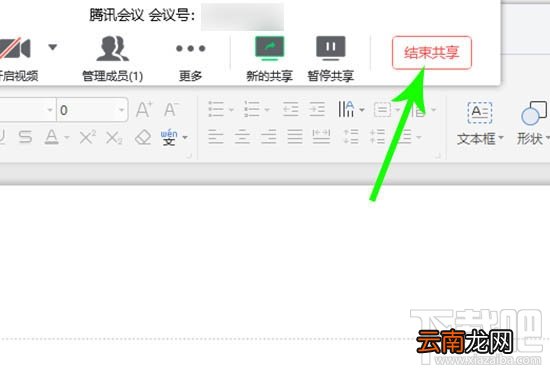Open 文本框 dropdown arrow

click(x=501, y=138)
